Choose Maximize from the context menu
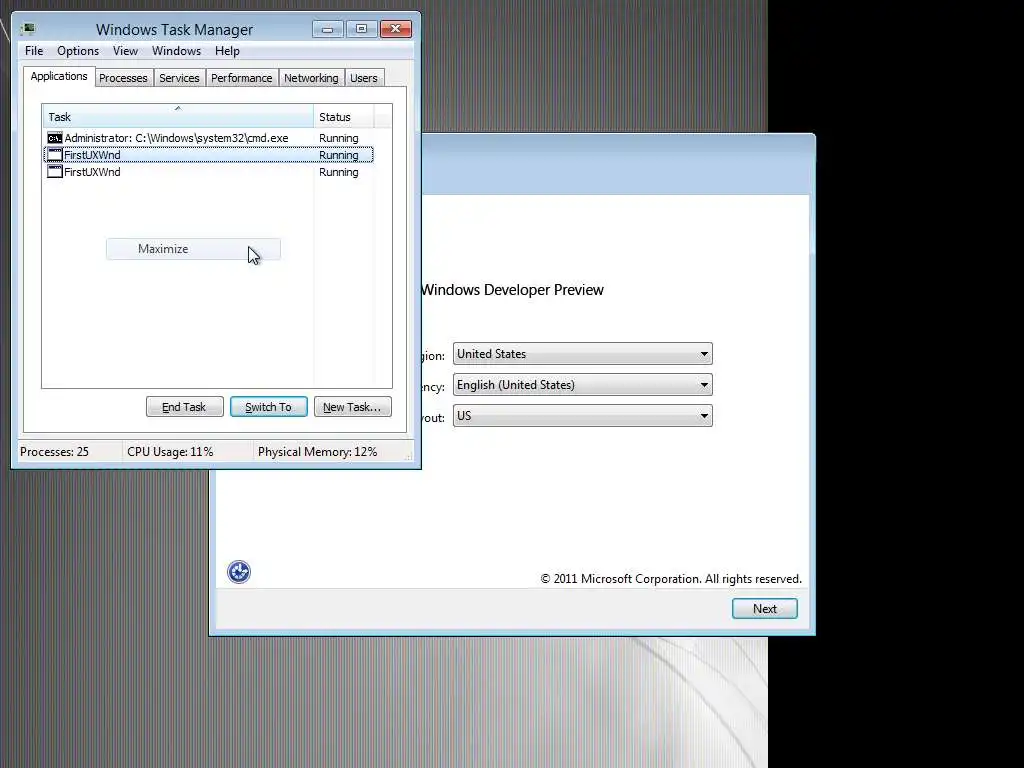 193,249
